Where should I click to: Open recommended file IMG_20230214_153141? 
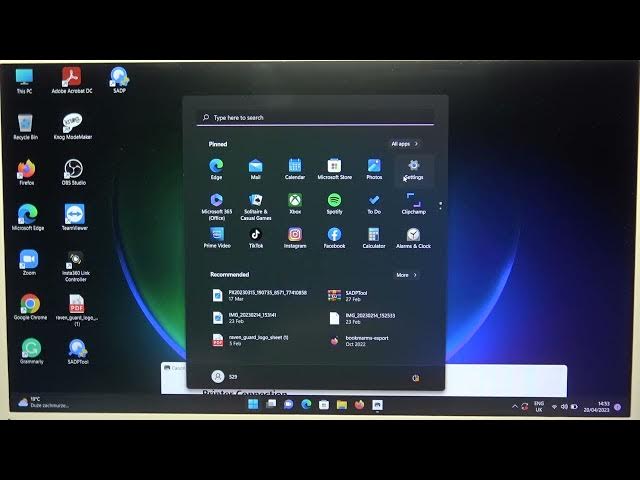[245, 318]
